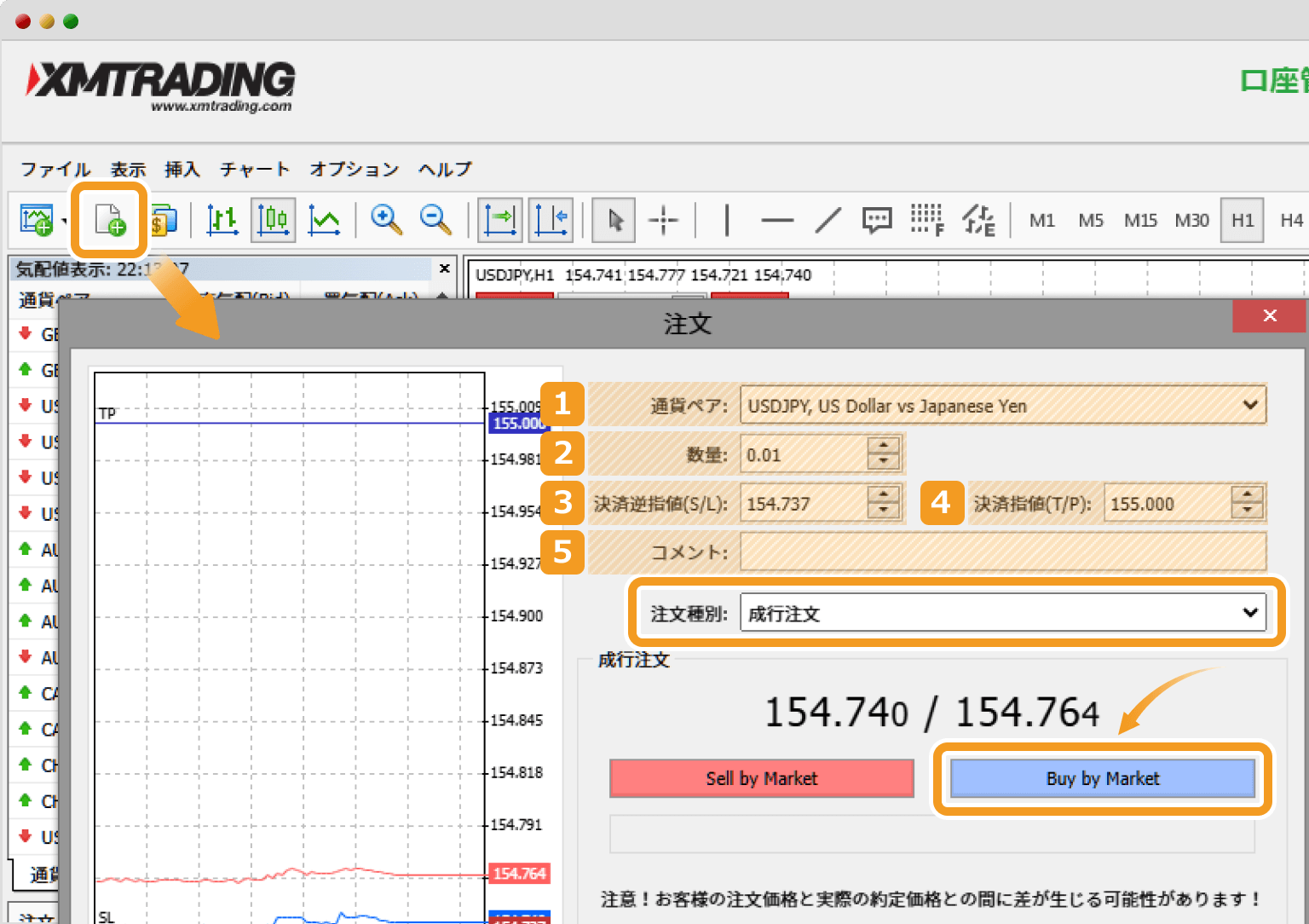The height and width of the screenshot is (924, 1309).
Task: Open the チャート menu
Action: 255,169
